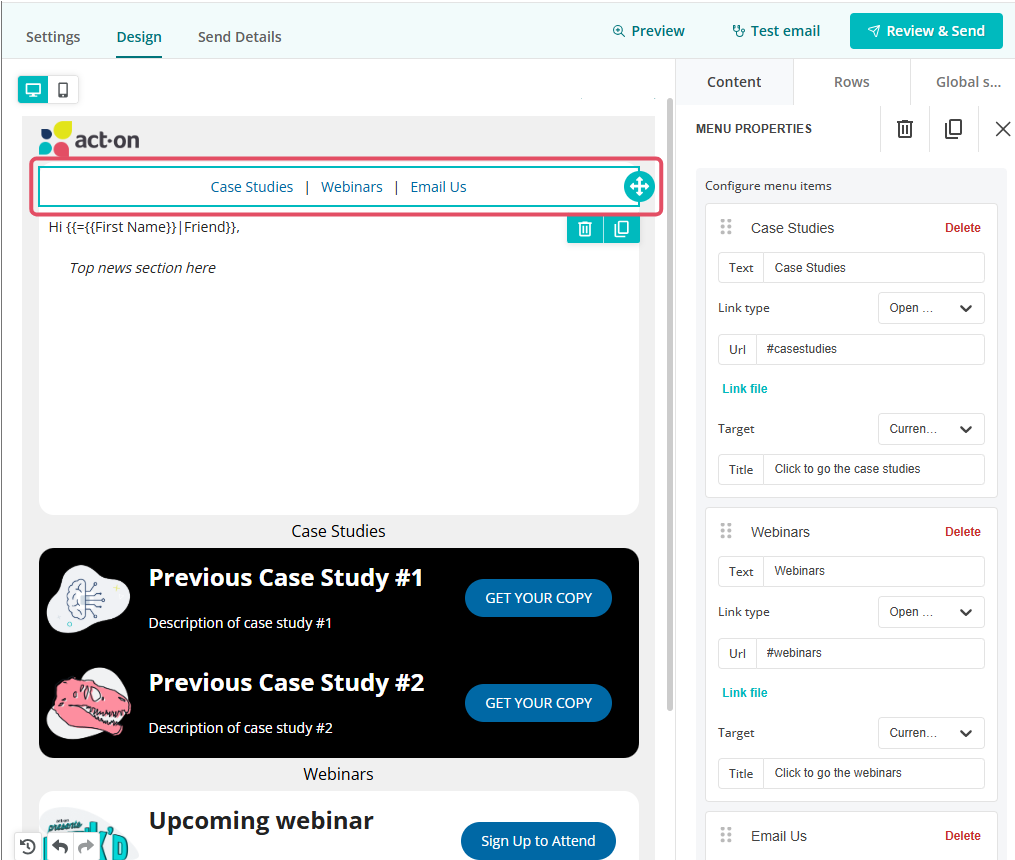Viewport: 1015px width, 860px height.
Task: Select 'Description of case study #1' text
Action: click(240, 623)
